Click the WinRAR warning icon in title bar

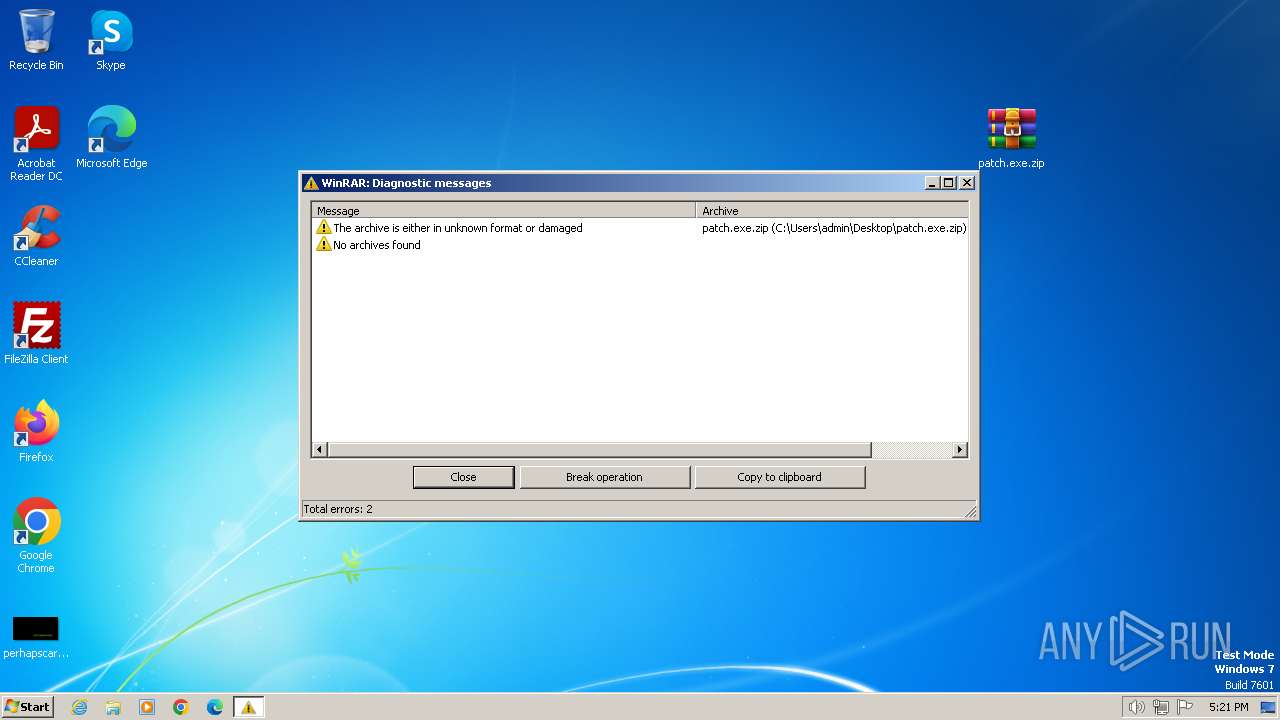tap(311, 183)
